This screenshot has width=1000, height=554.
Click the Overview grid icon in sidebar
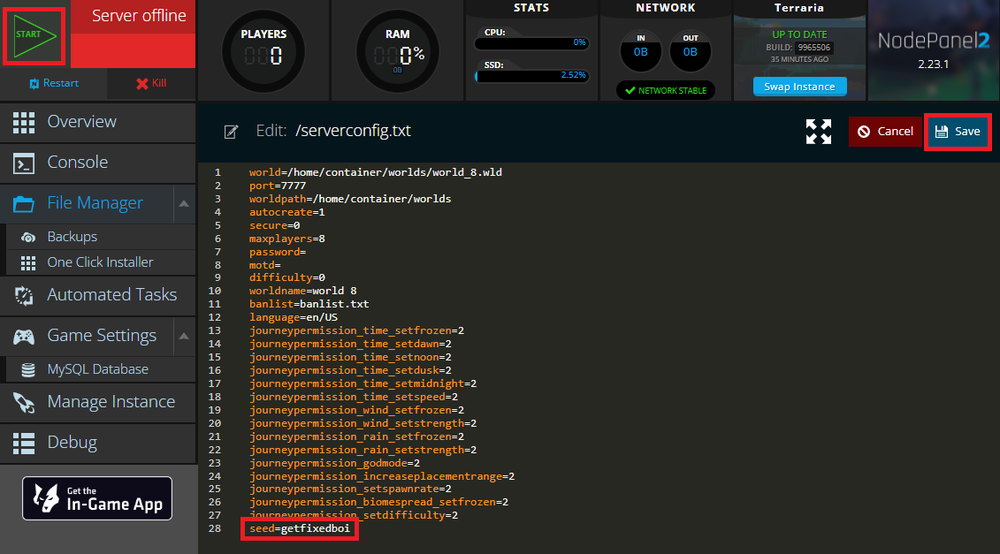[24, 122]
